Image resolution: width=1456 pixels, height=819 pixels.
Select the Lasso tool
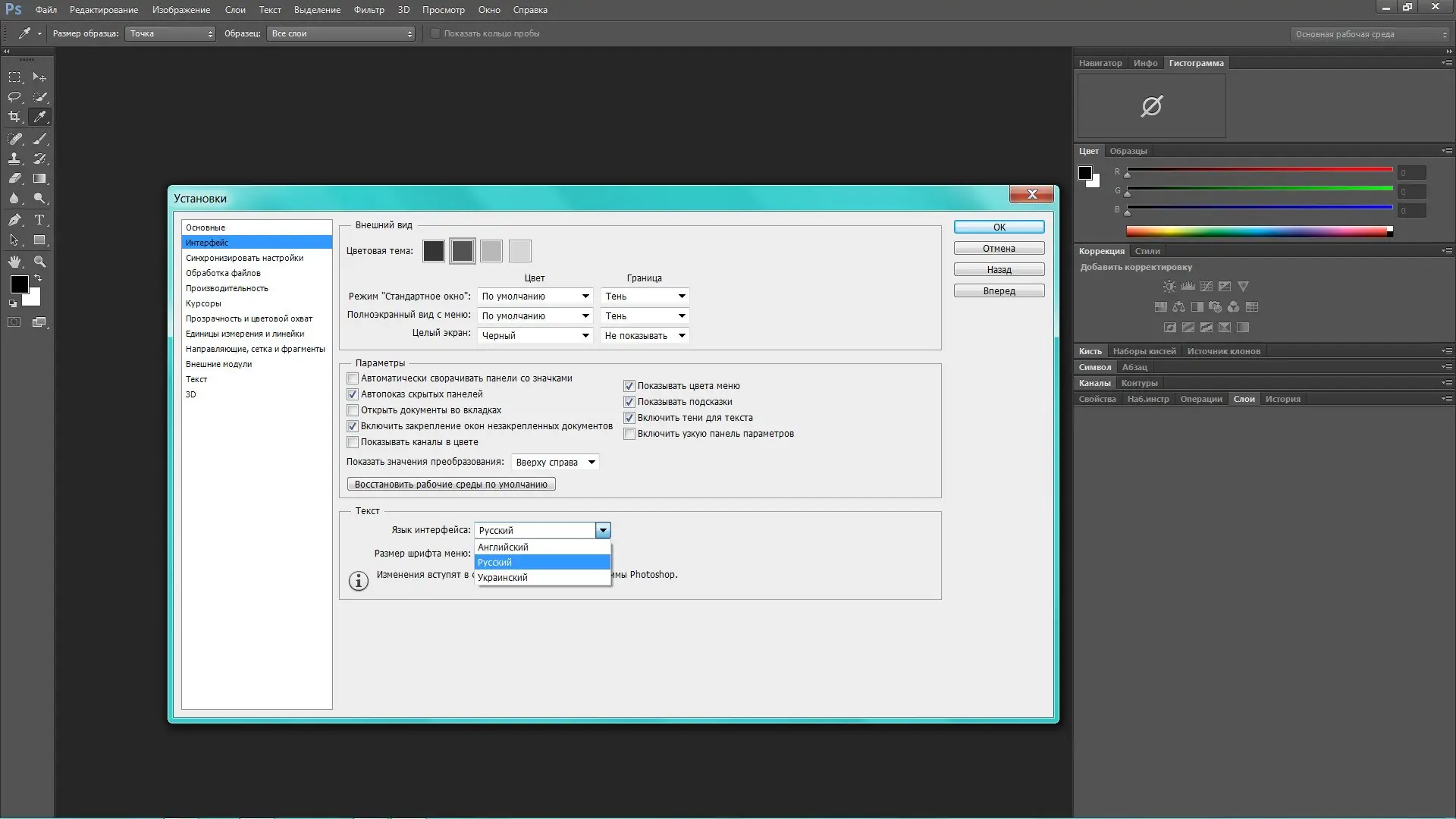click(x=14, y=97)
